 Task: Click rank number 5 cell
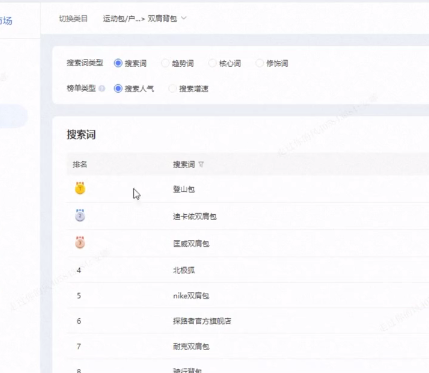pos(79,296)
